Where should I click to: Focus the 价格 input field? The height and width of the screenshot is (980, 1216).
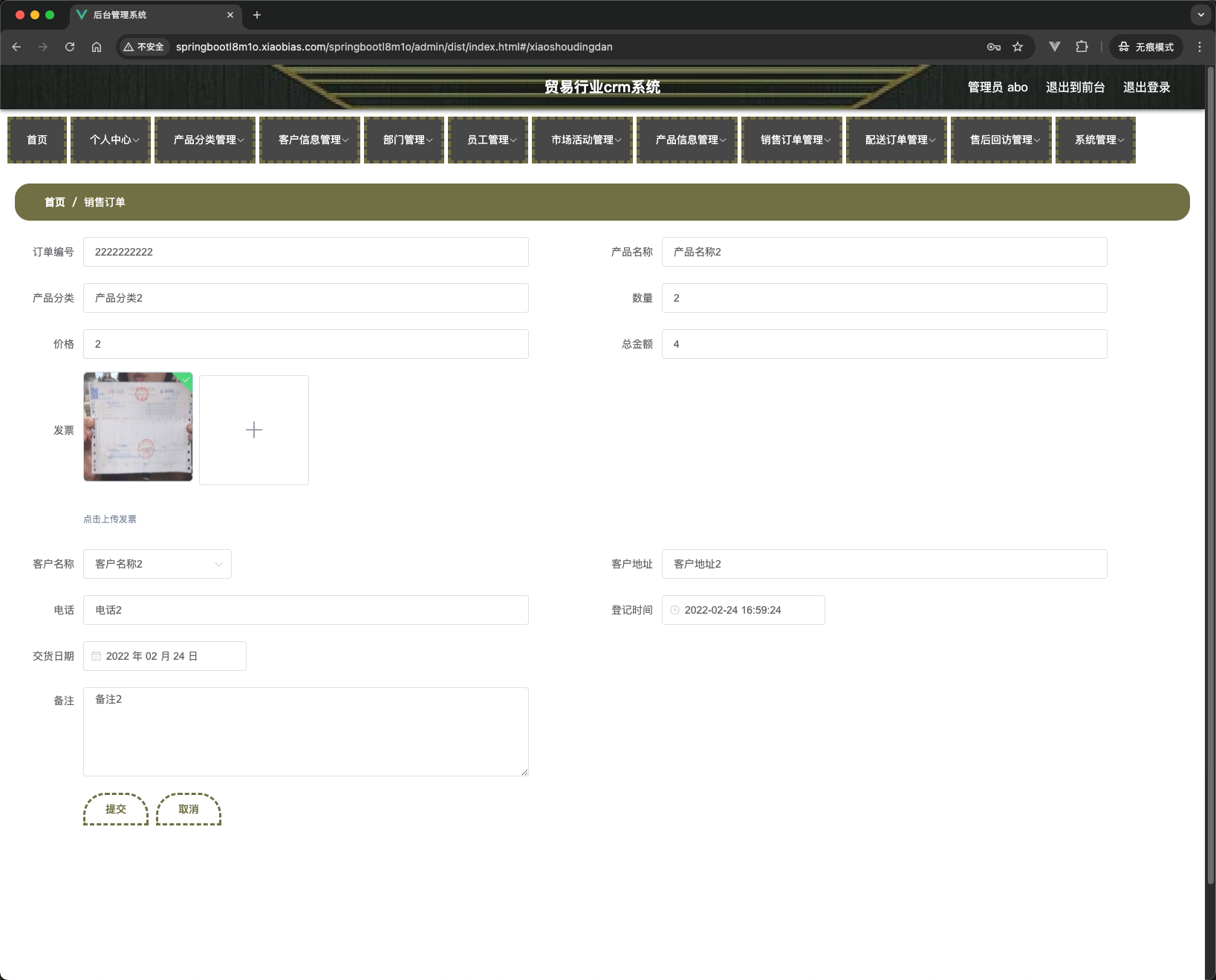(x=306, y=344)
